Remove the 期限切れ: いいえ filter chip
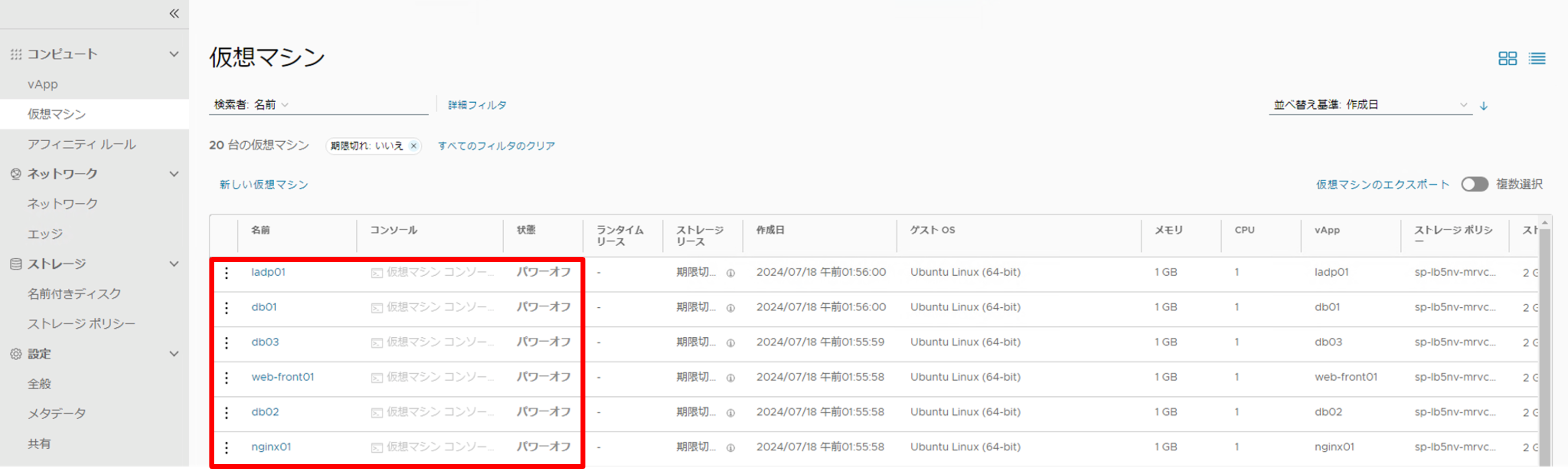 pyautogui.click(x=413, y=146)
